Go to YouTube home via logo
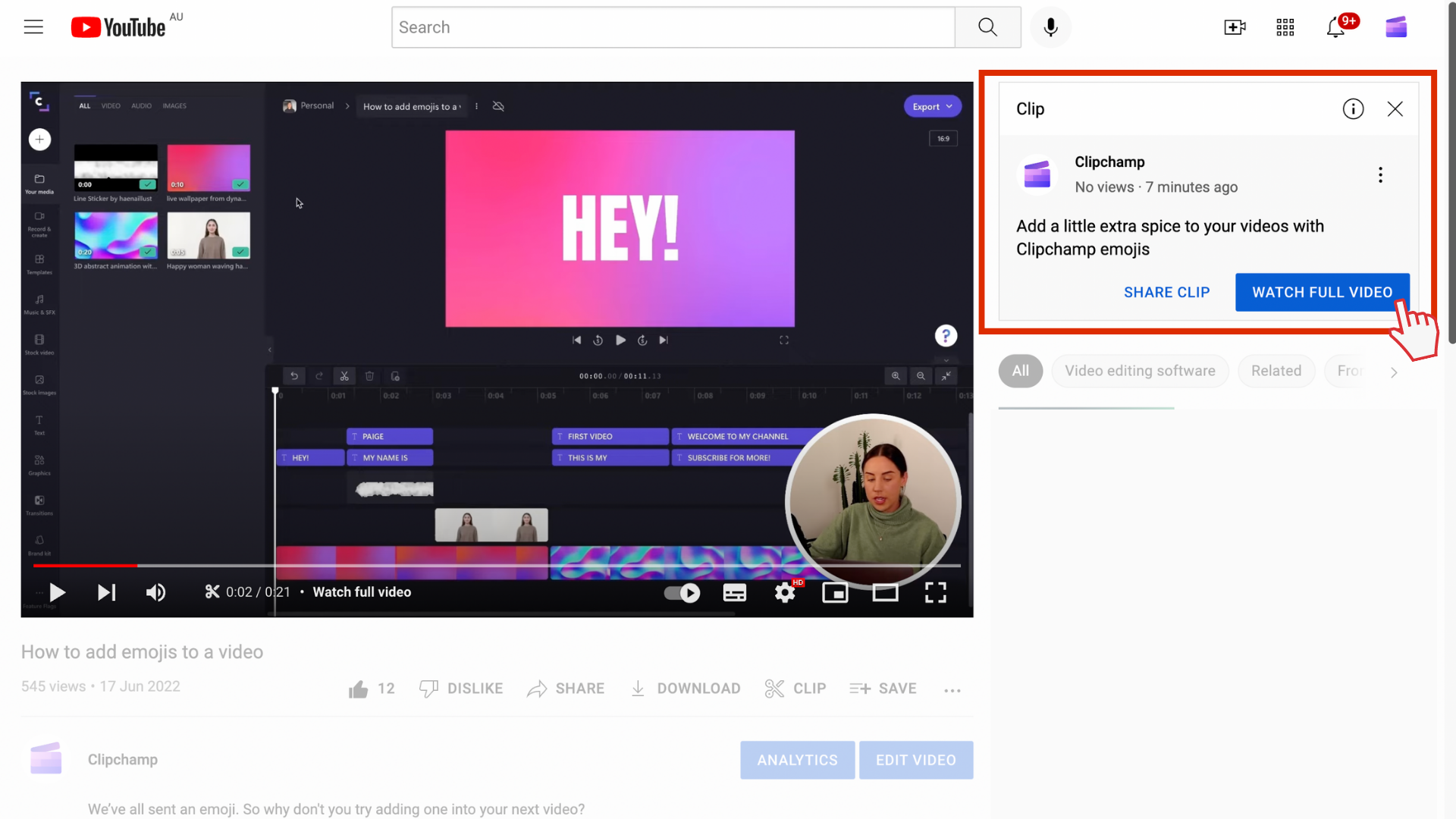This screenshot has height=819, width=1456. 118,27
